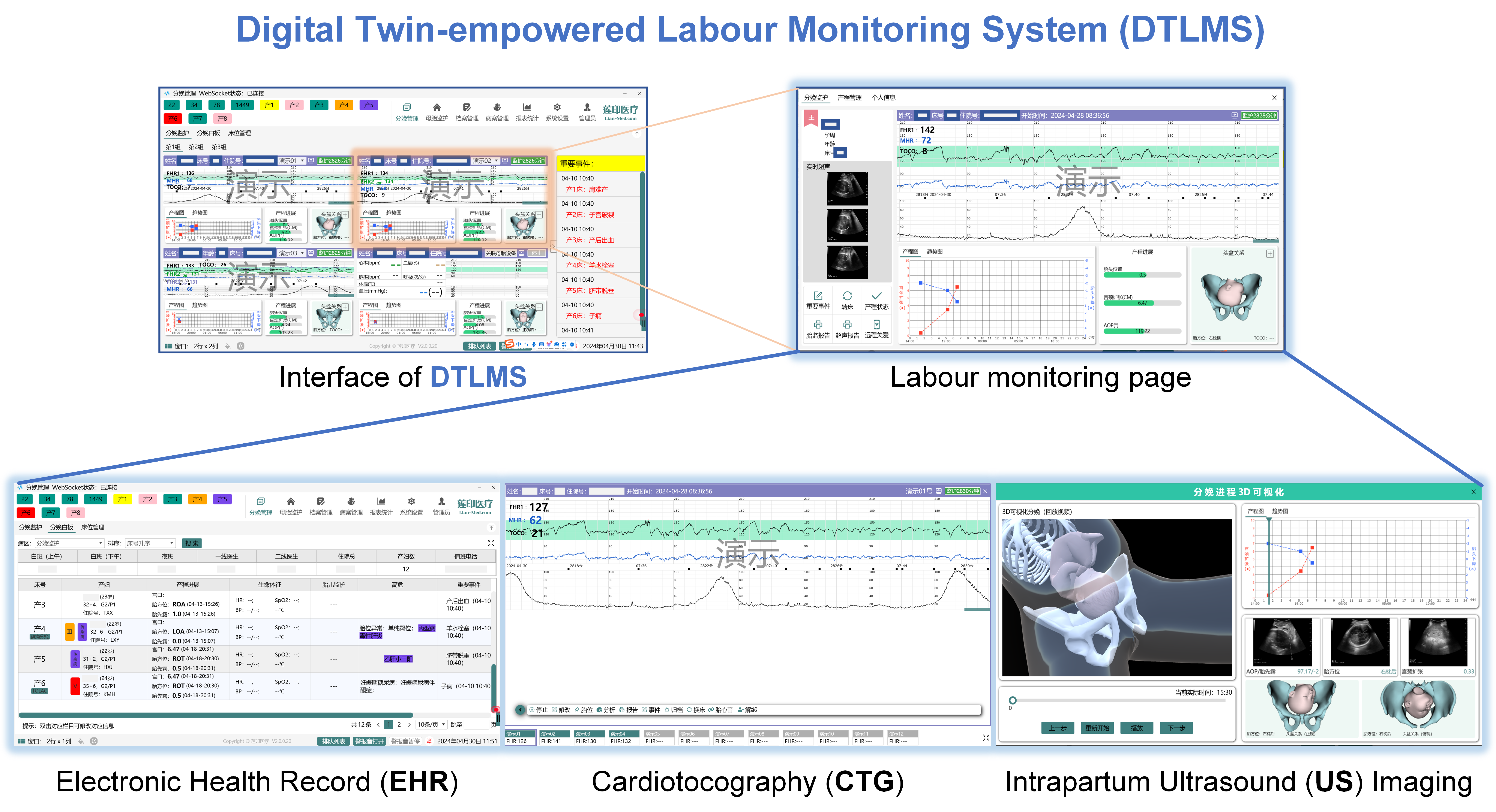
Task: Click the 换床 icon in CTG toolbar
Action: (x=689, y=710)
